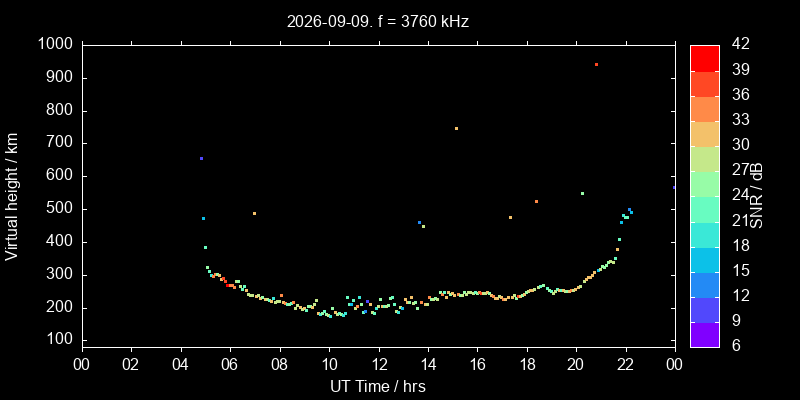Click the 12 tick label on time axis
800x400 pixels.
coord(379,365)
